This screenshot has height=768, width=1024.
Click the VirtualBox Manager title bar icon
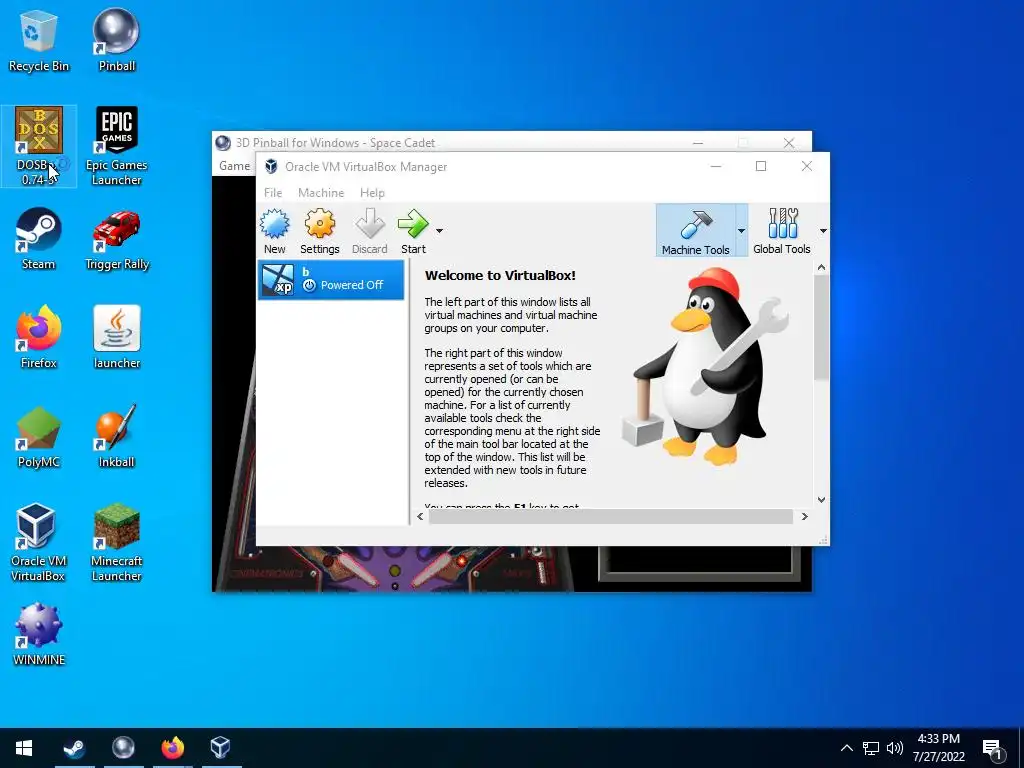(270, 167)
